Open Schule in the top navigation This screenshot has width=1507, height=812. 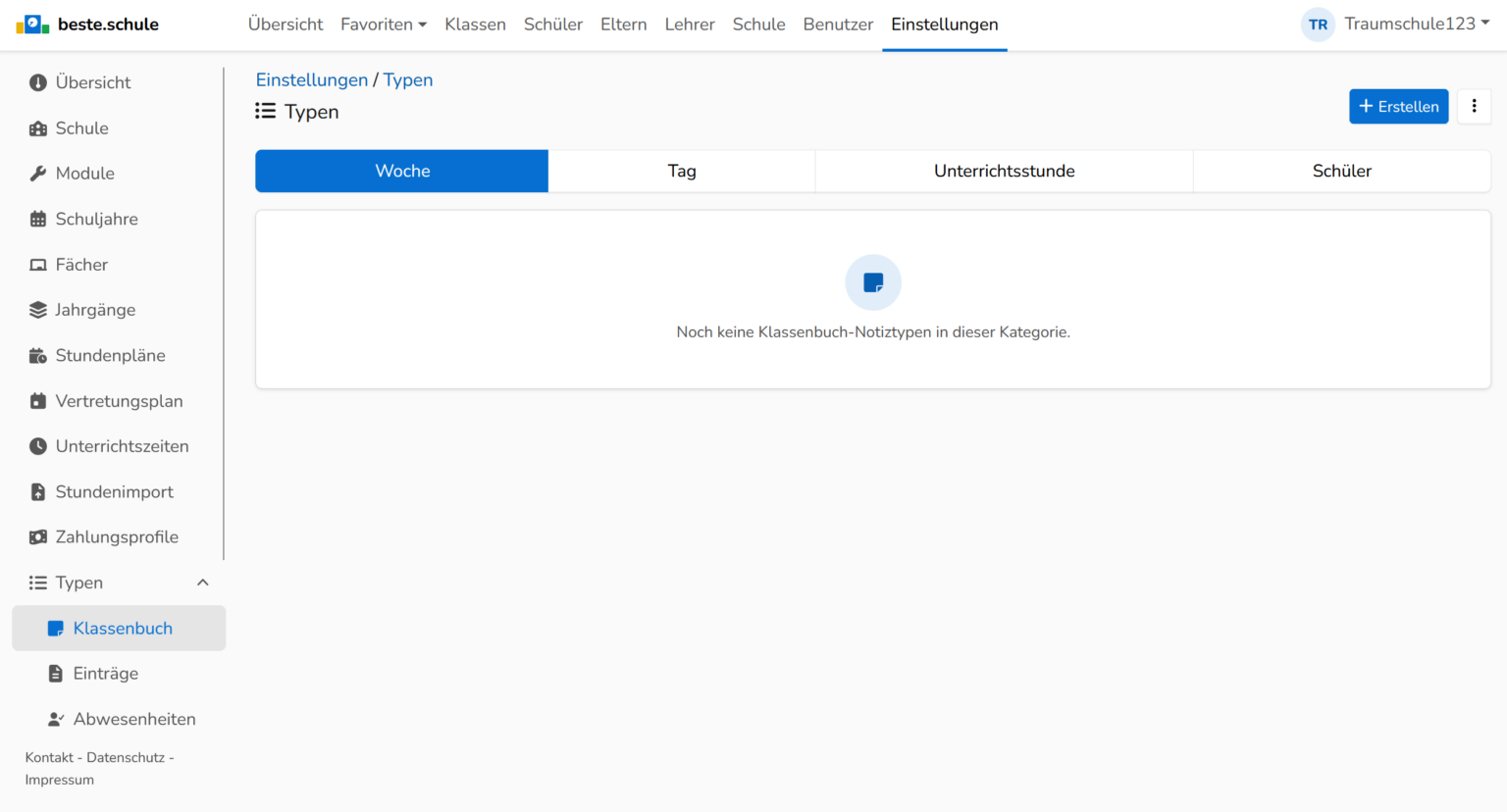tap(759, 25)
